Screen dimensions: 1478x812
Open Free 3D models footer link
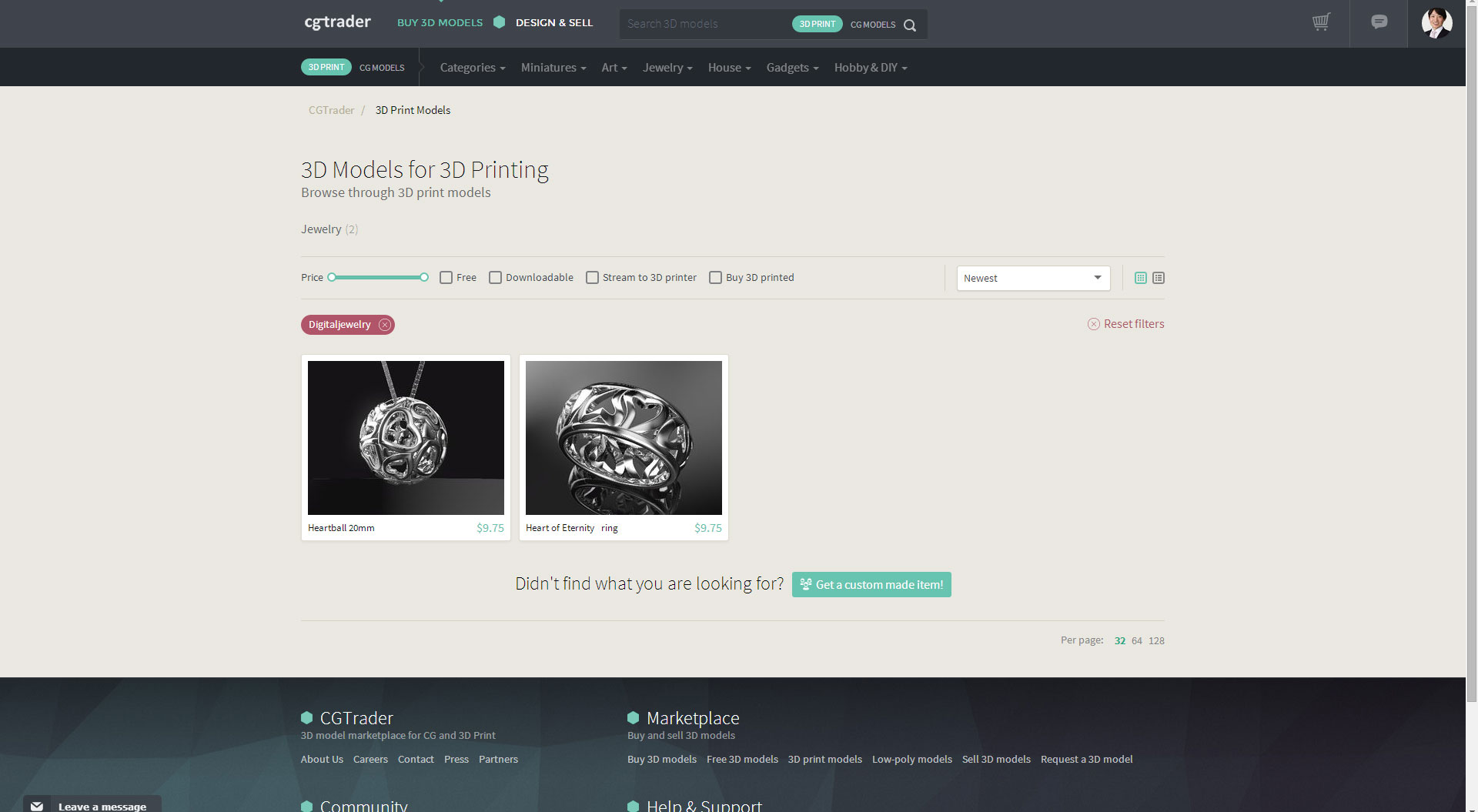(x=742, y=759)
